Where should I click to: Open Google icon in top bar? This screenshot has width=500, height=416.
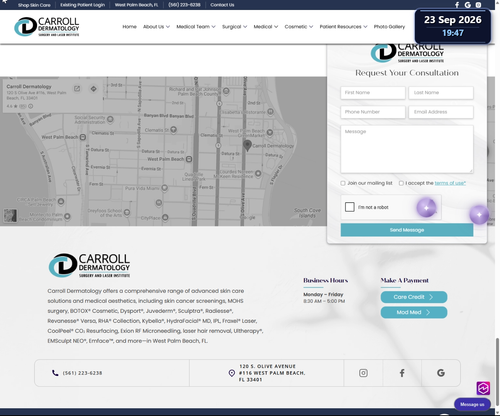pos(468,5)
